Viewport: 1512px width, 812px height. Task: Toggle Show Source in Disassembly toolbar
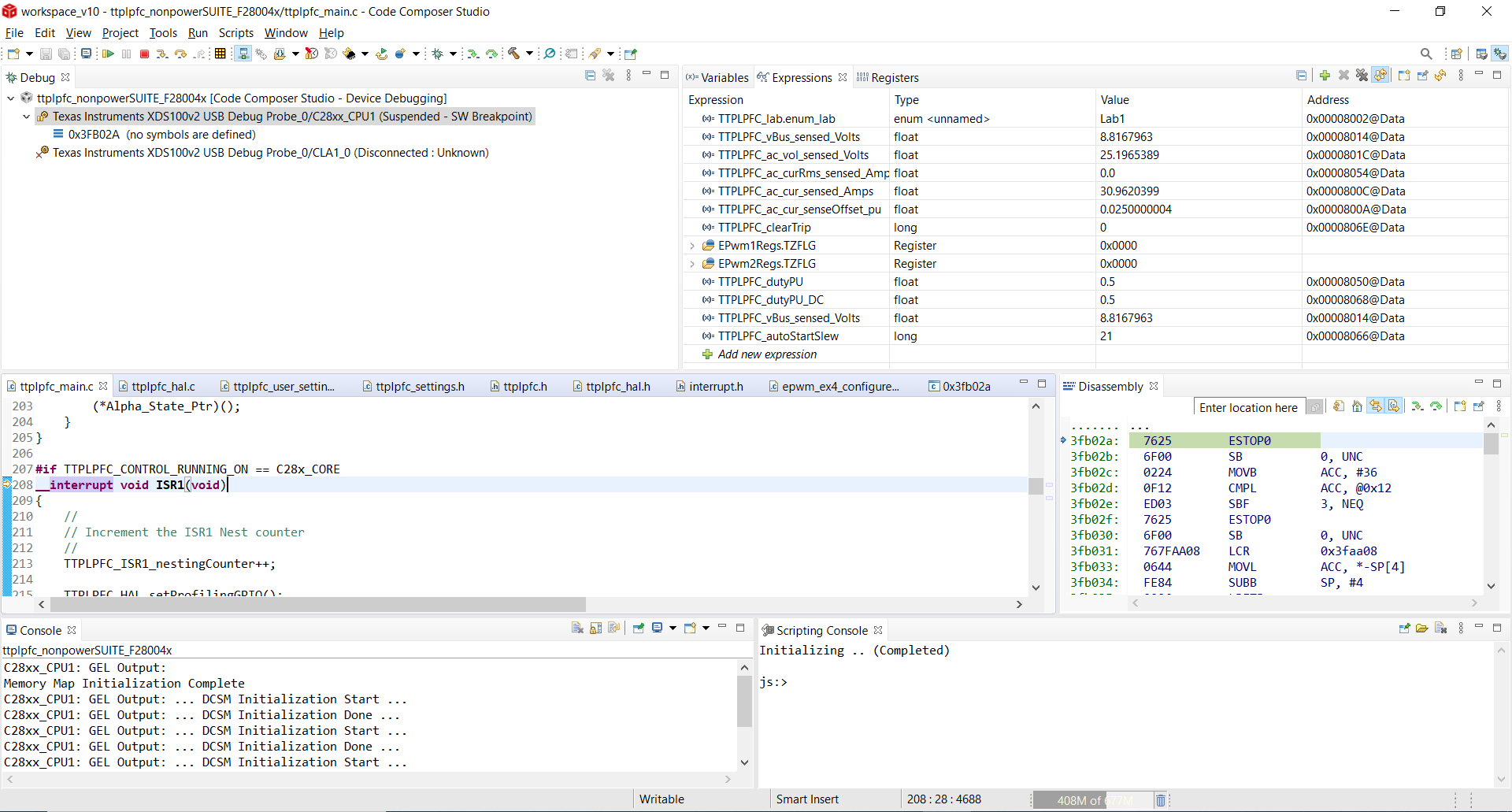1394,406
